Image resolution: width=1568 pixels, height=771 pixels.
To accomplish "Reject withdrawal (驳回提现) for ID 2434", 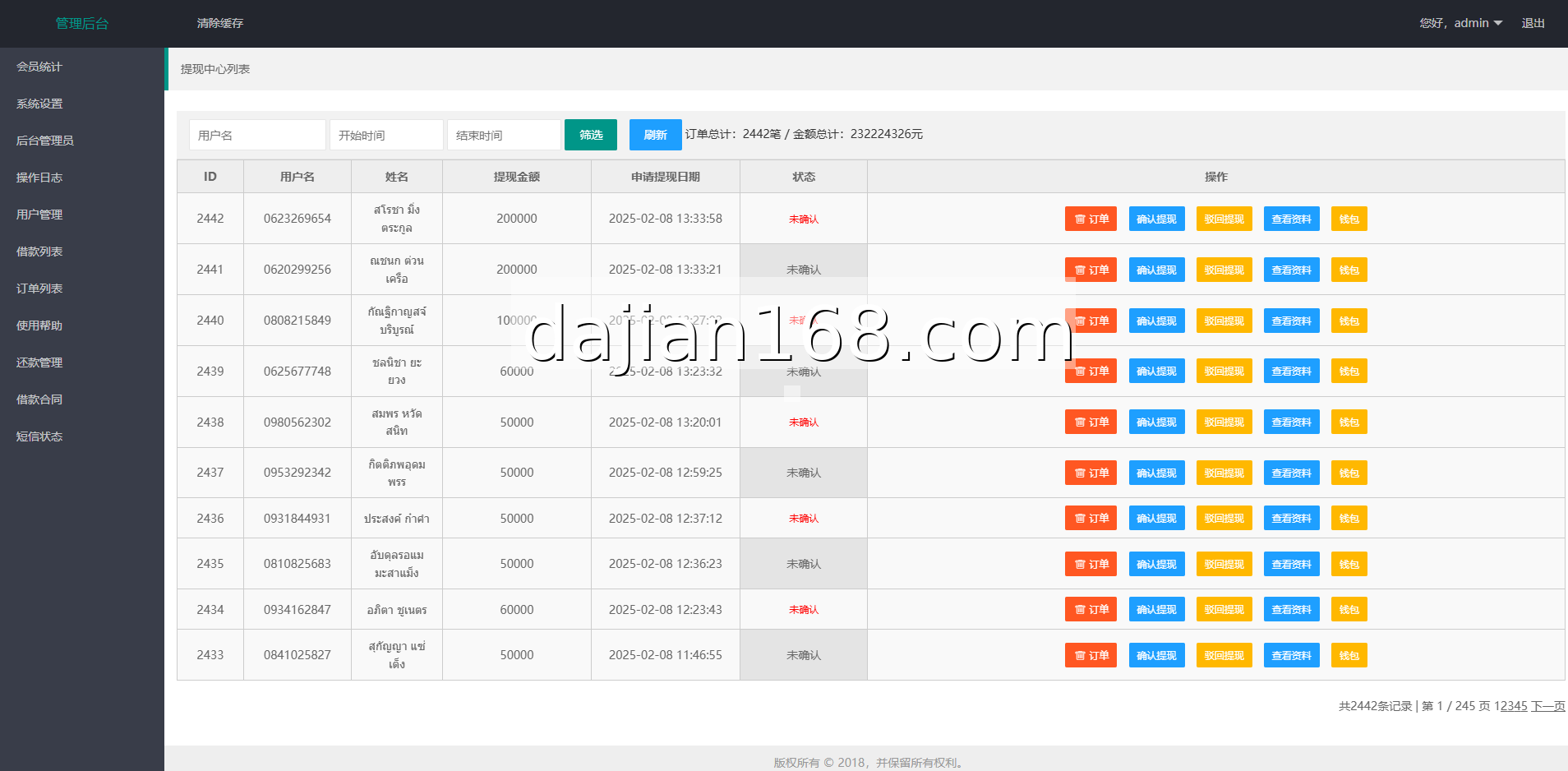I will point(1224,609).
